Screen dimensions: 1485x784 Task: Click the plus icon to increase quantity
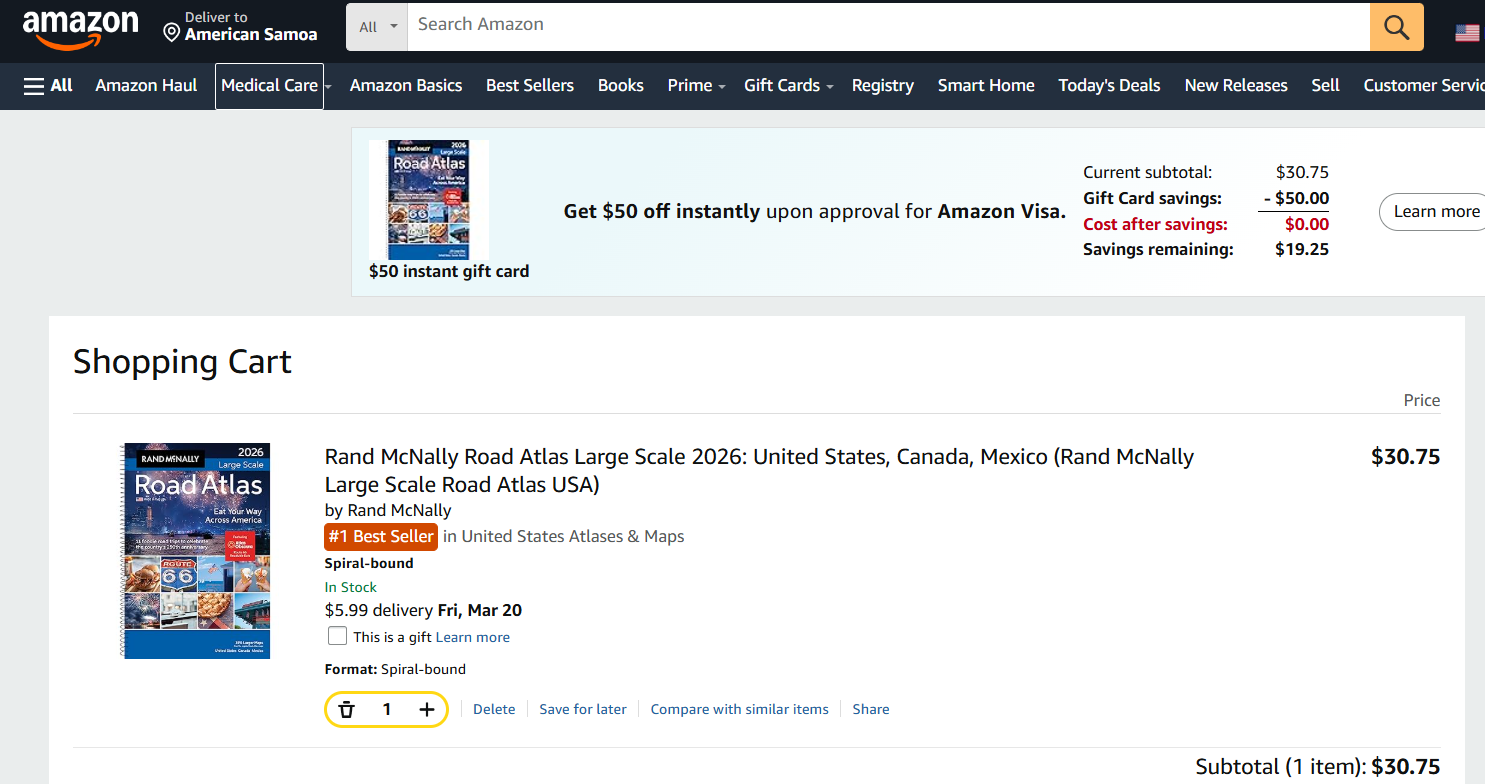[x=427, y=709]
